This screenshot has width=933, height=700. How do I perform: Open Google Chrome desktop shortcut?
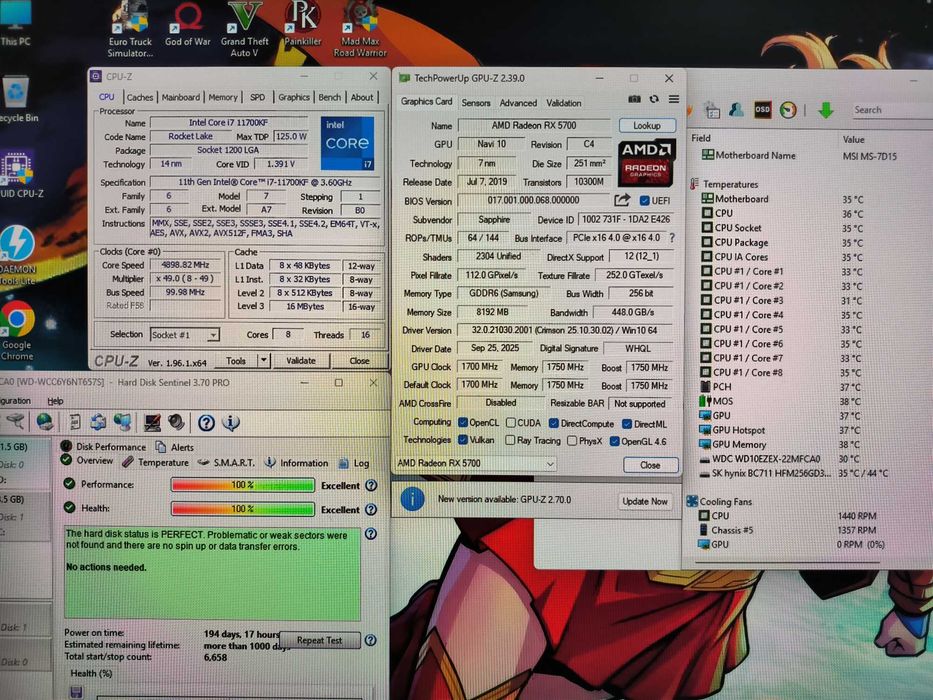point(17,331)
